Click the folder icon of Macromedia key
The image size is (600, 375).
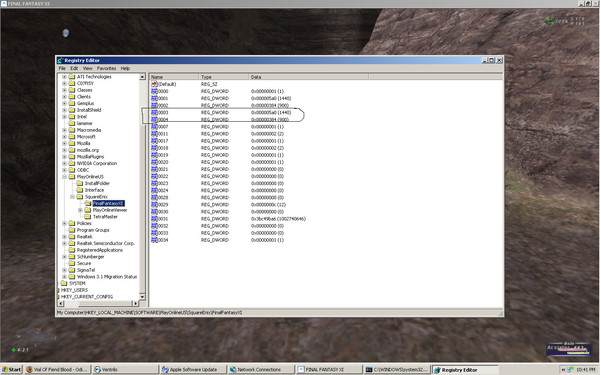(72, 130)
